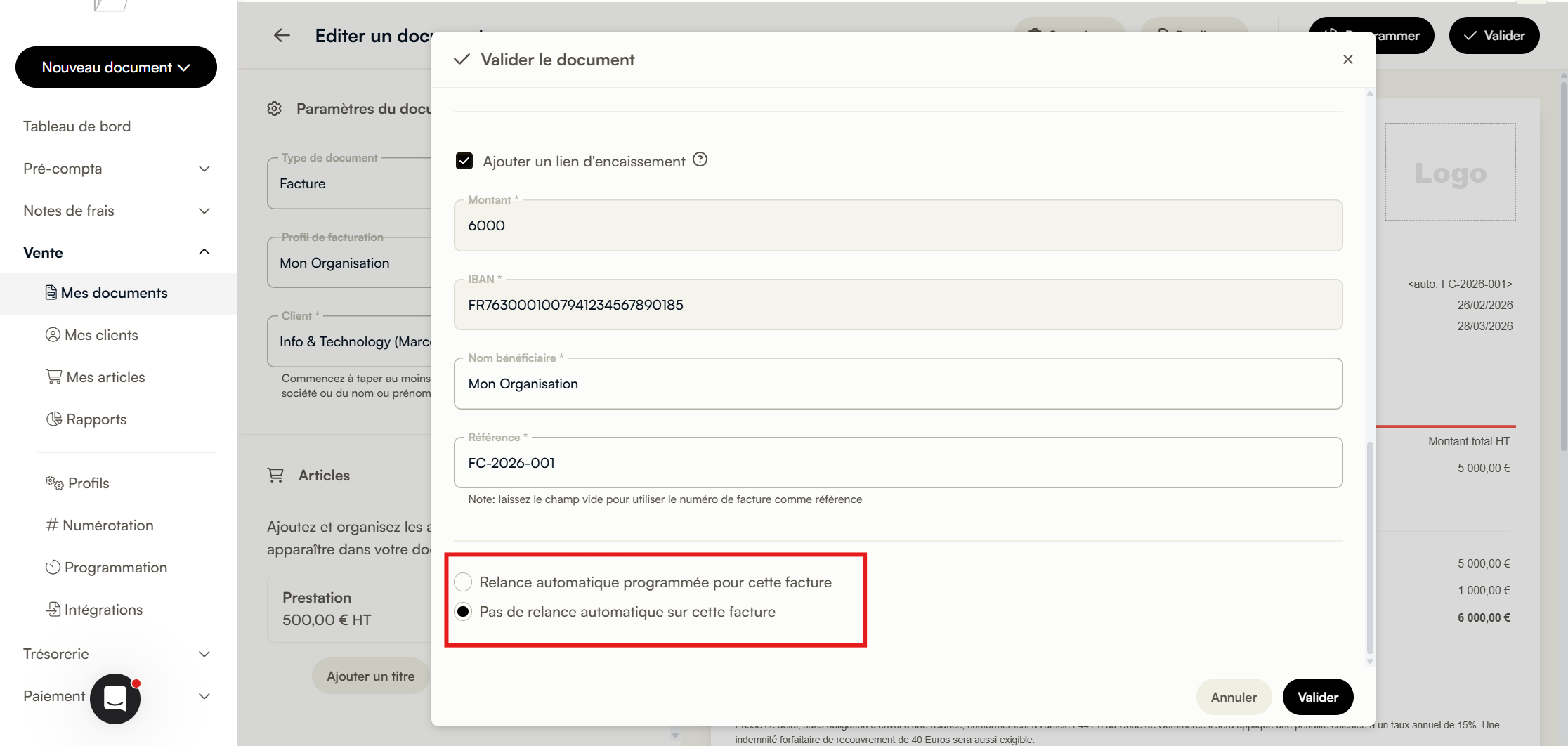The height and width of the screenshot is (746, 1568).
Task: Open Tableau de bord
Action: tap(77, 126)
